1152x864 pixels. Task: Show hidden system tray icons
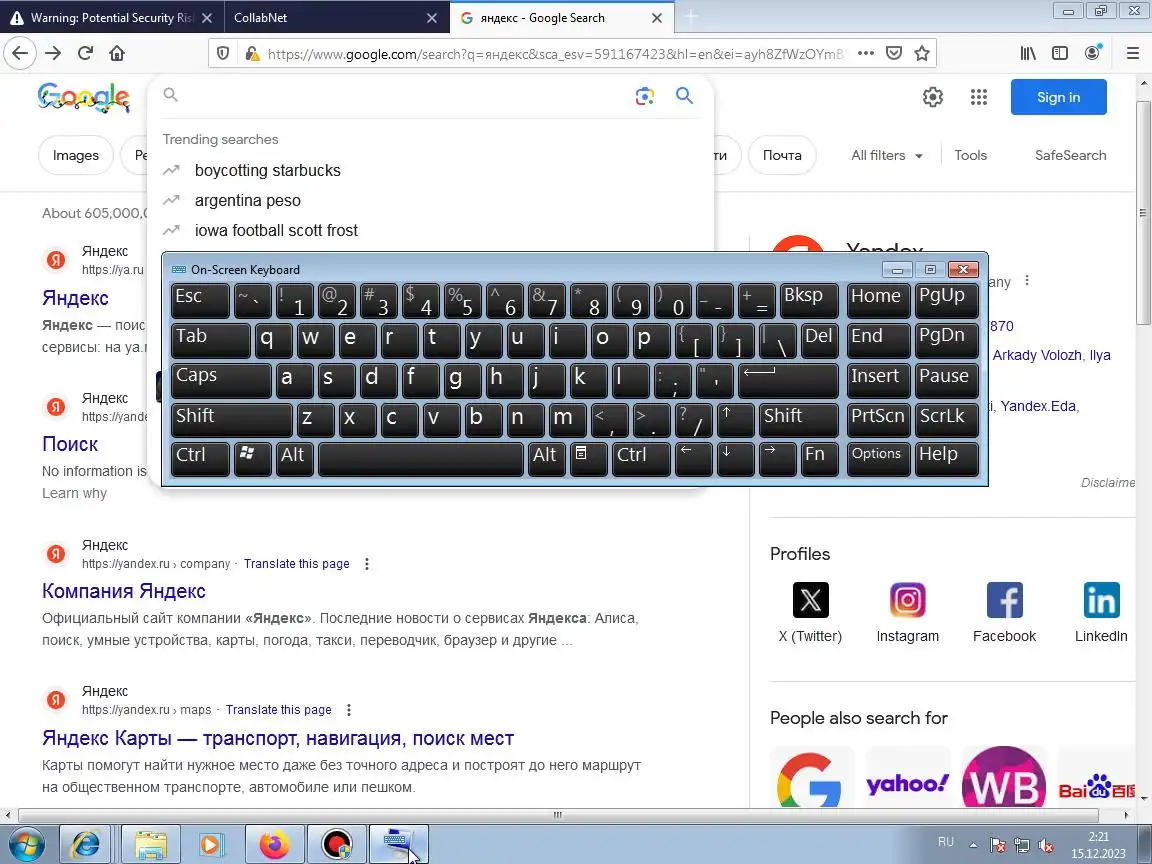pos(973,845)
